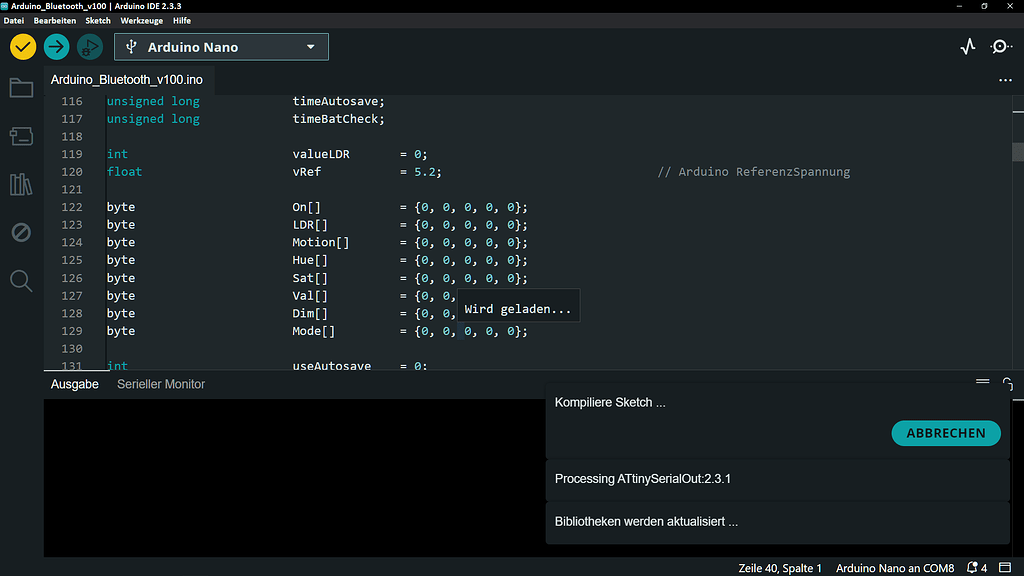Open the Serial Monitor magnifier icon
1024x576 pixels.
pos(1001,46)
